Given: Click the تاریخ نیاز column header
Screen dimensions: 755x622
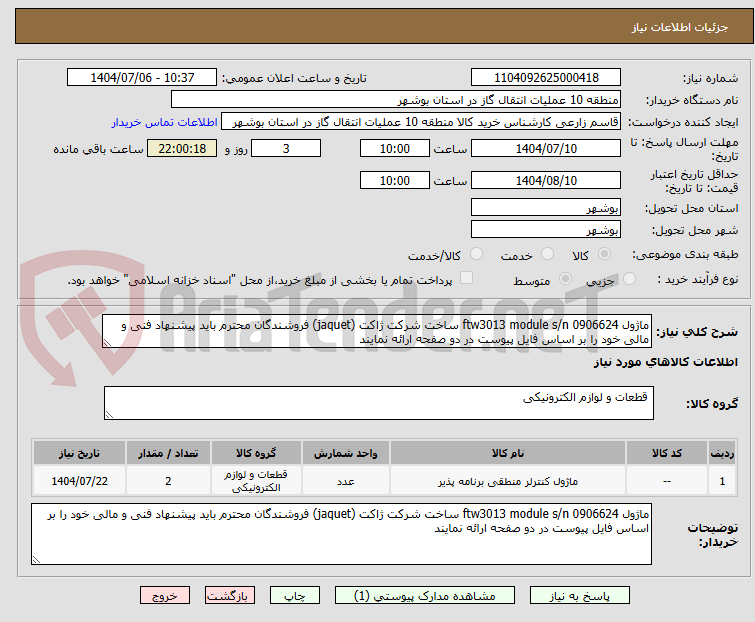Looking at the screenshot, I should [x=79, y=453].
